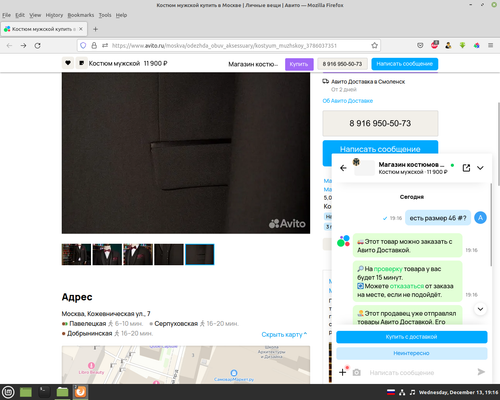The width and height of the screenshot is (500, 400).
Task: Collapse map with Скрыть карту
Action: pos(284,334)
